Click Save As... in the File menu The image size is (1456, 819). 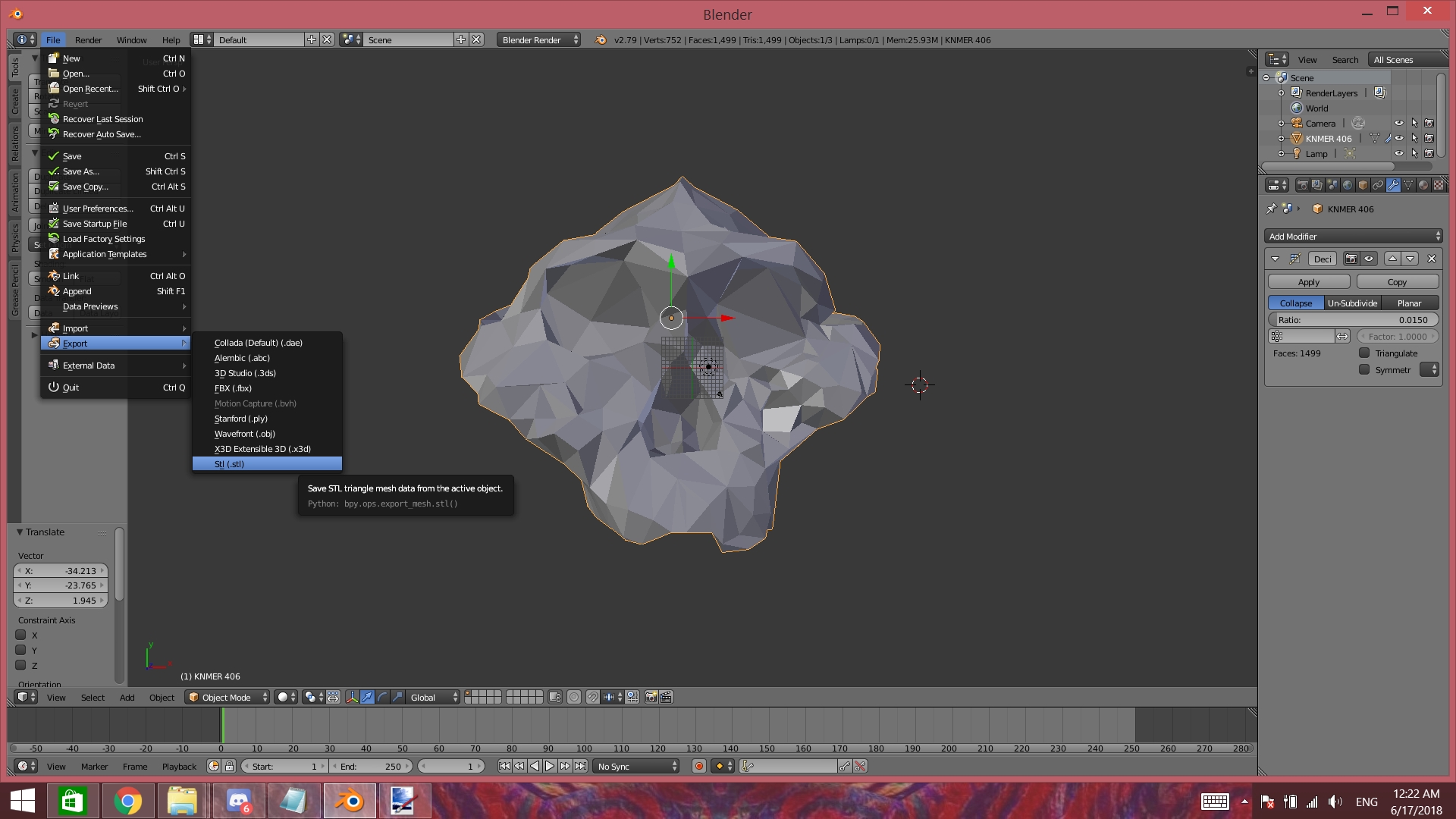click(115, 171)
